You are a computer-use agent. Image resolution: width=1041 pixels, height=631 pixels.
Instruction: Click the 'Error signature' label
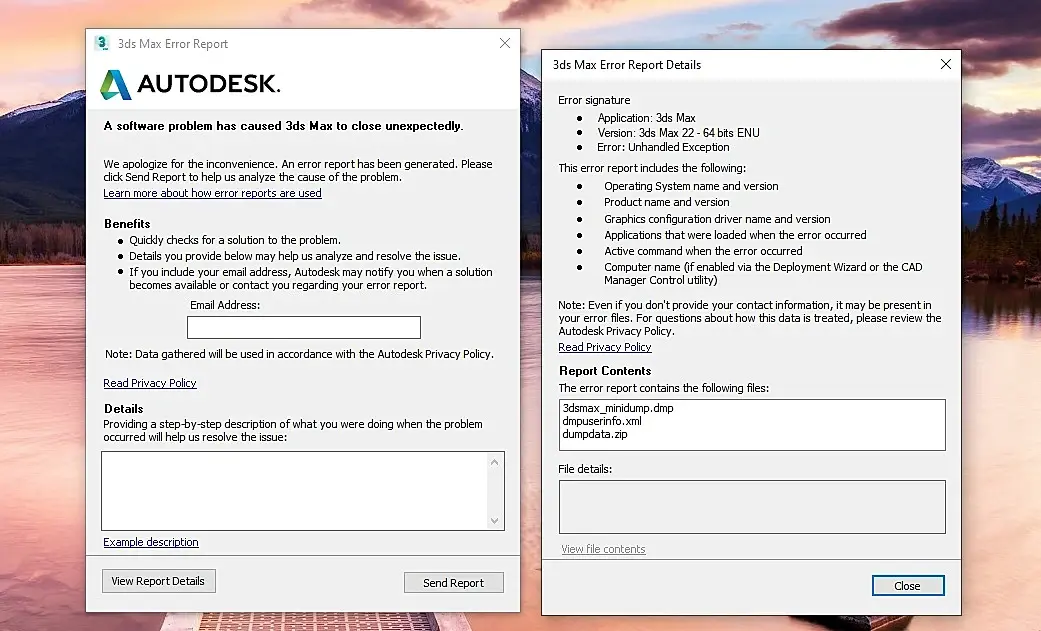click(x=594, y=100)
